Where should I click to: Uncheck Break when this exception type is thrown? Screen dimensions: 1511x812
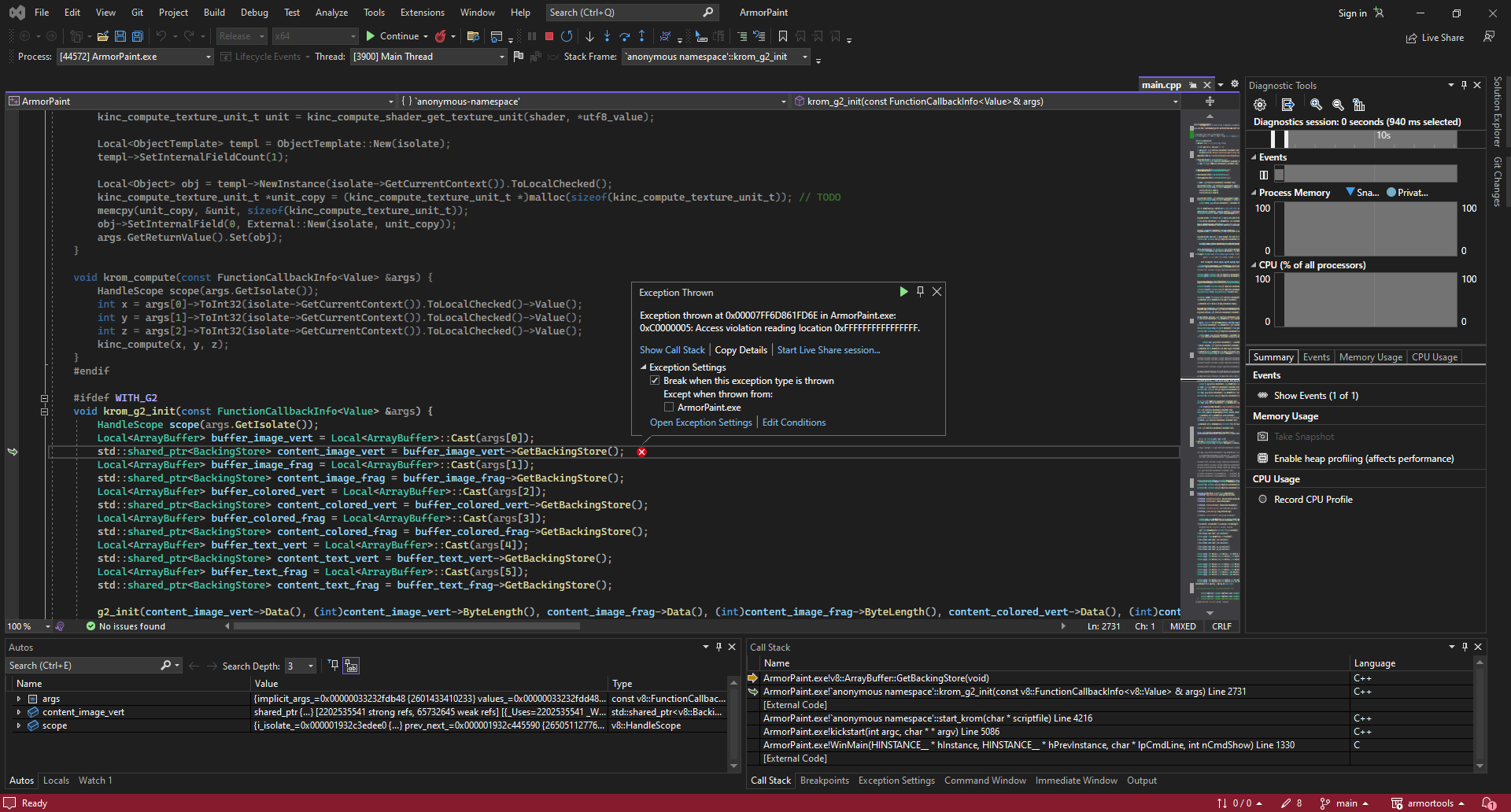pos(655,380)
